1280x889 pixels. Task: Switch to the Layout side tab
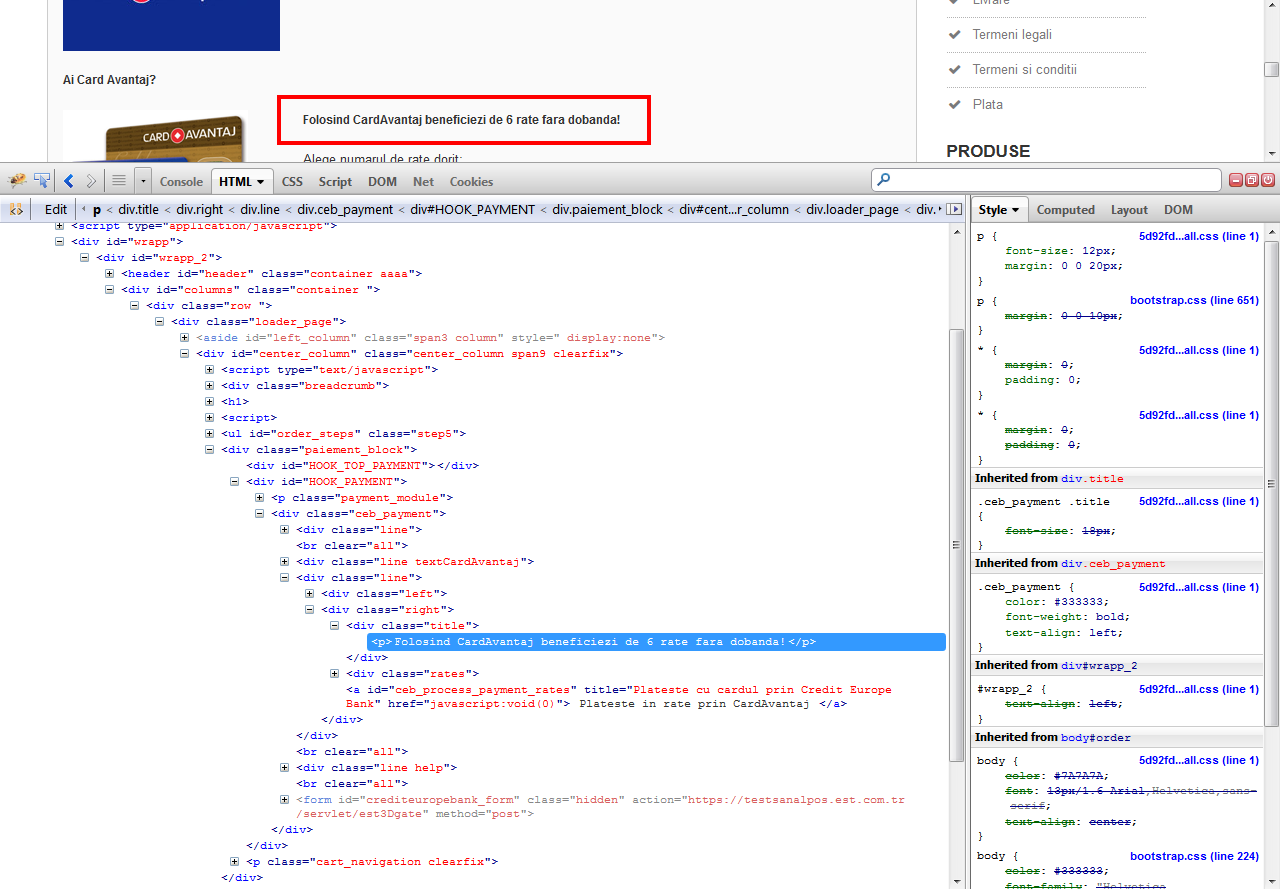1129,209
